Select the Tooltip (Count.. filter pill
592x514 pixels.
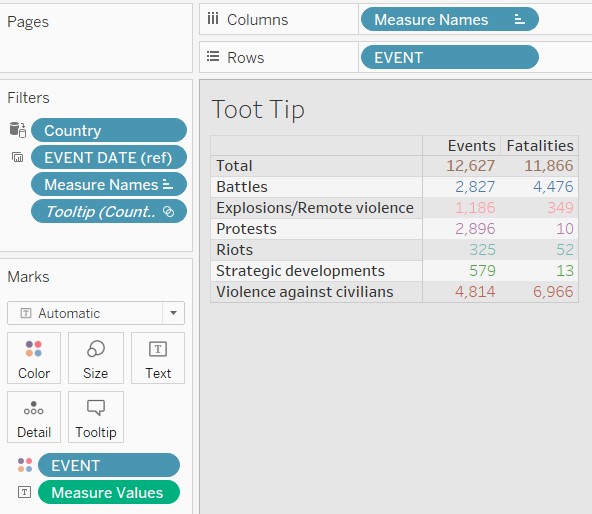coord(109,211)
